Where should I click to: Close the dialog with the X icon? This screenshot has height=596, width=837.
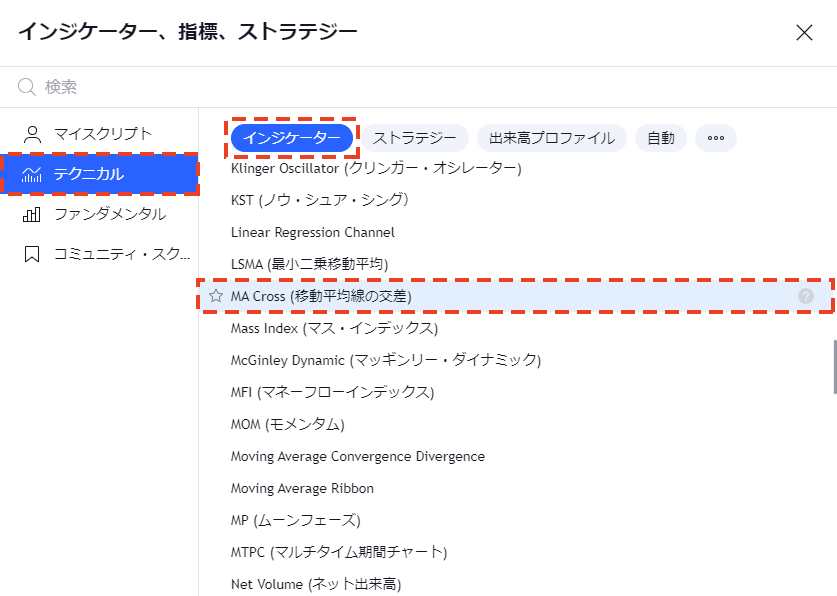[x=804, y=33]
